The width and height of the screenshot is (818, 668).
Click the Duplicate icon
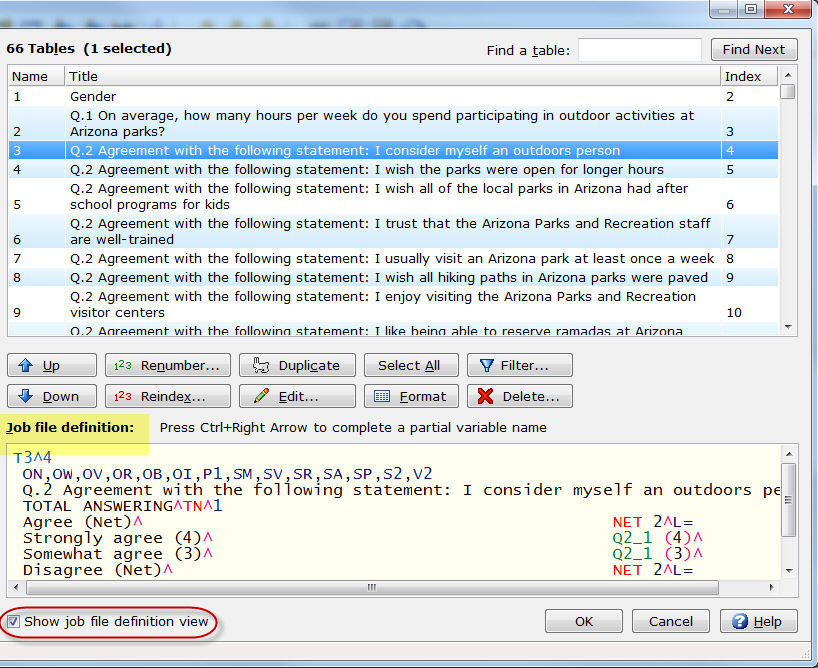[261, 365]
